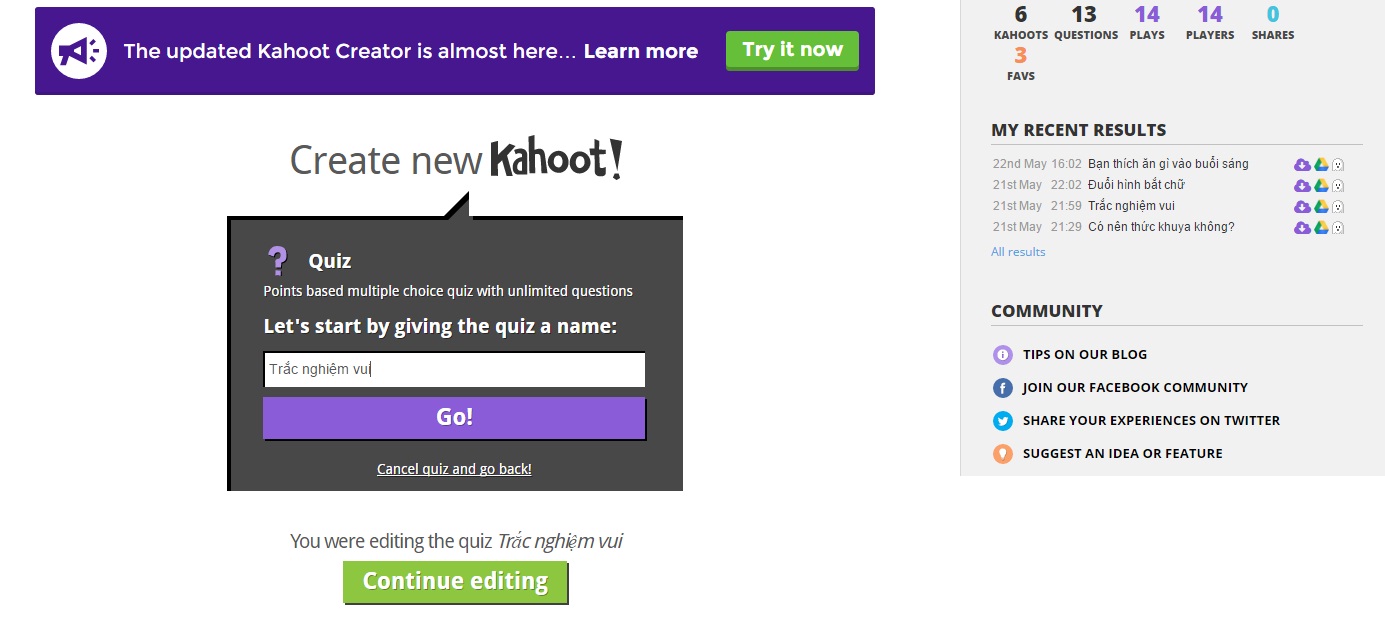Download results for Bạn thích ăn gì vào buổi sáng
The height and width of the screenshot is (624, 1385).
click(1302, 165)
